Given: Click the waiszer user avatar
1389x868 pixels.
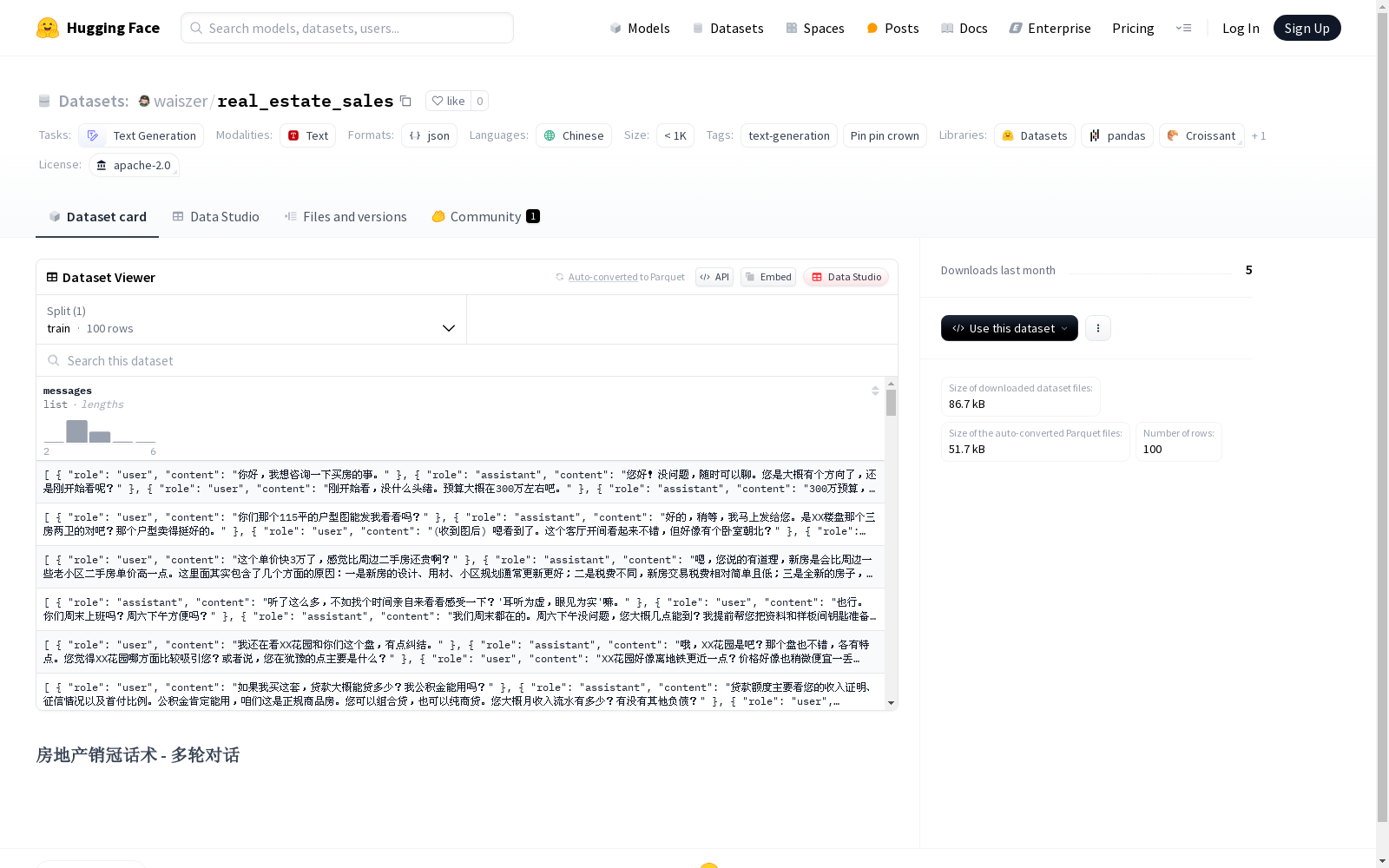Looking at the screenshot, I should (x=144, y=101).
